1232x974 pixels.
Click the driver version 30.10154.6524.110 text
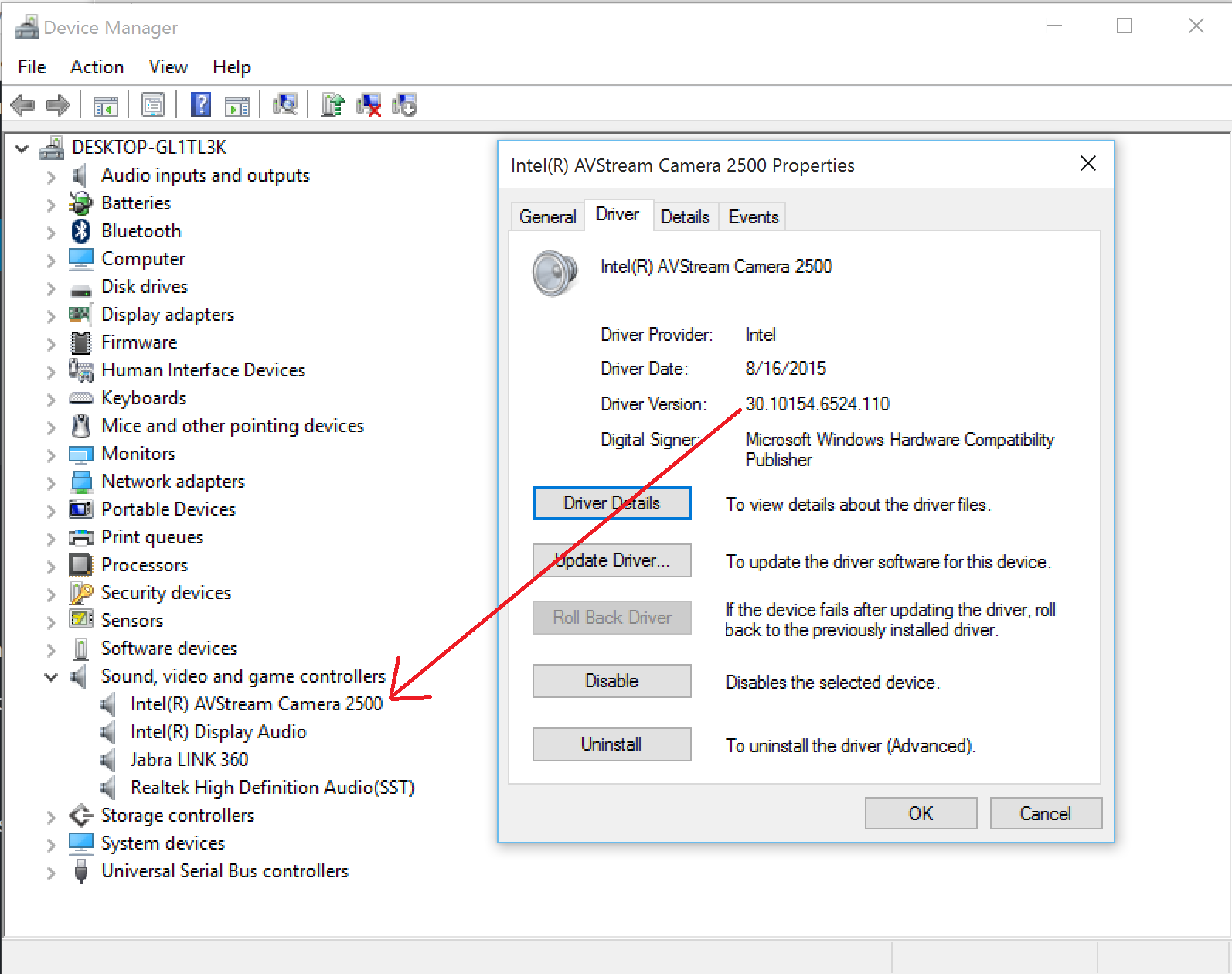(818, 404)
